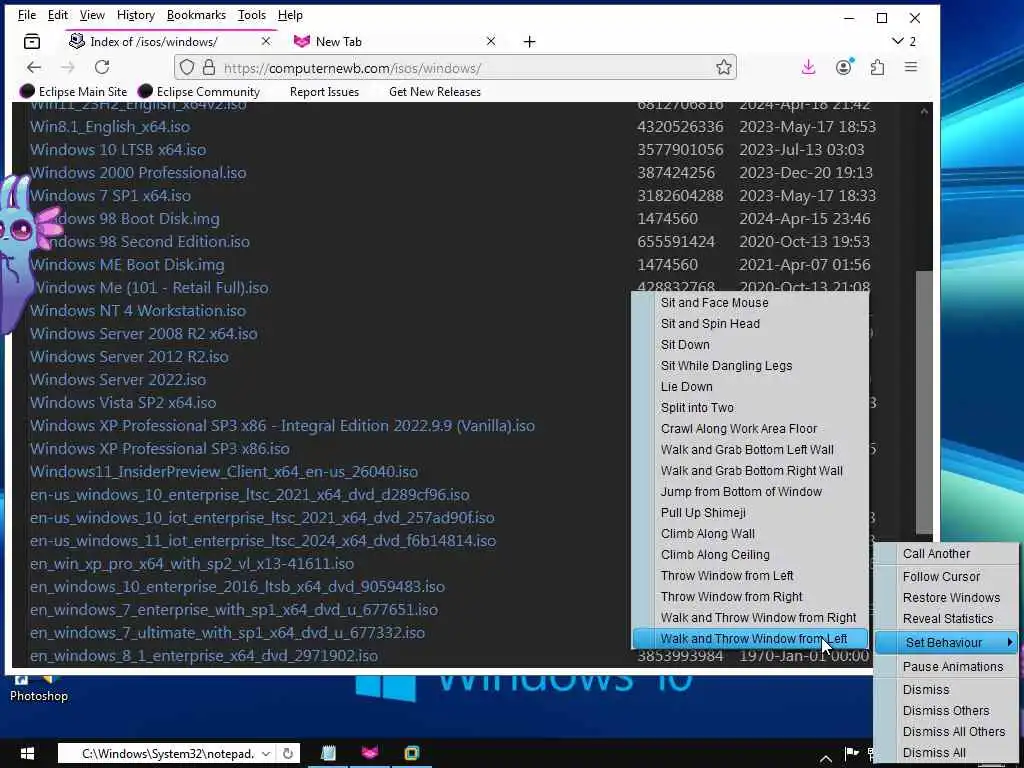The image size is (1024, 768).
Task: Open en_windows_7_ultimate_with_sp1 iso link
Action: point(227,632)
